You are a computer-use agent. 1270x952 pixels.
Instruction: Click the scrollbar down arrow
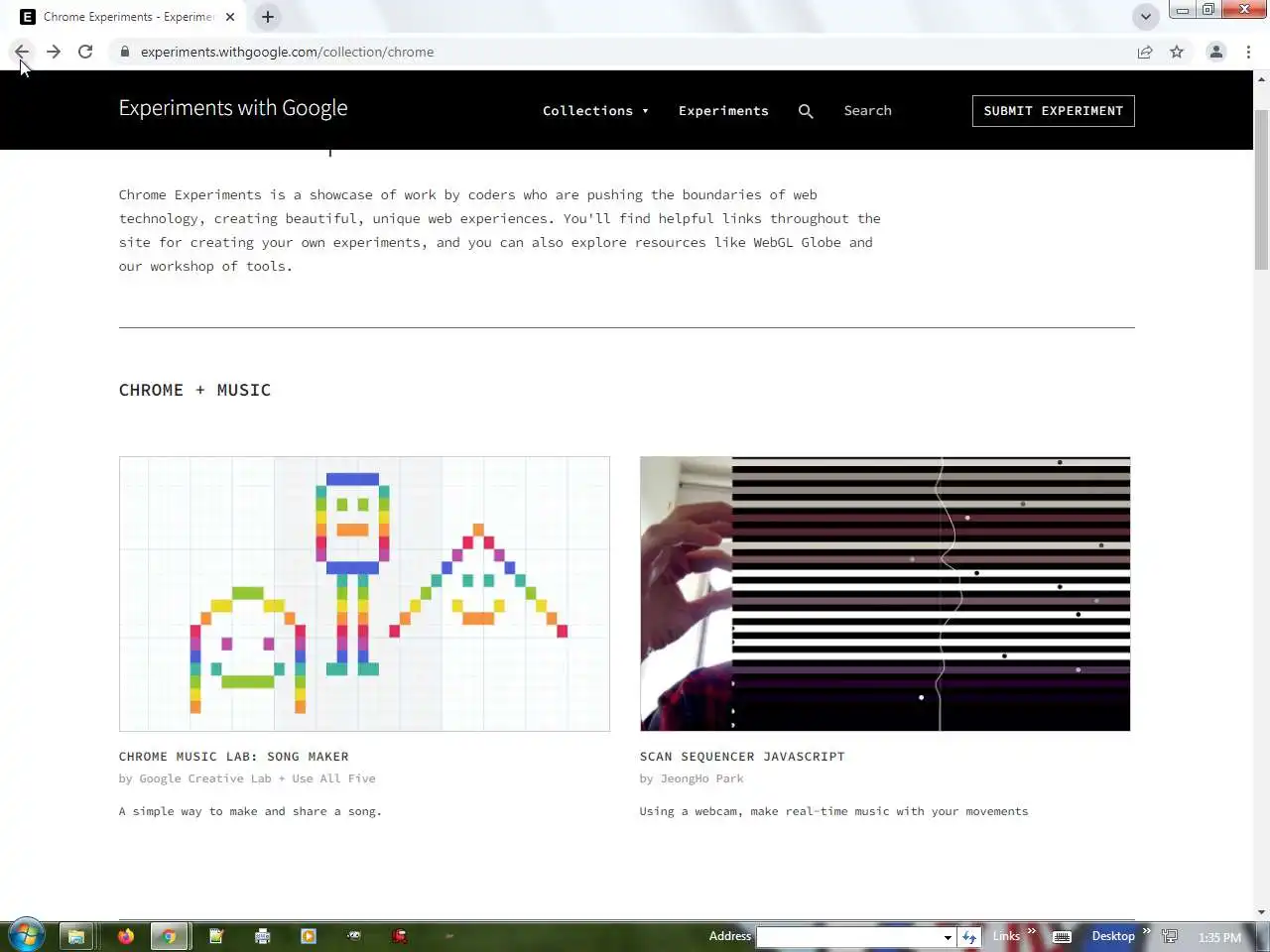click(1261, 912)
